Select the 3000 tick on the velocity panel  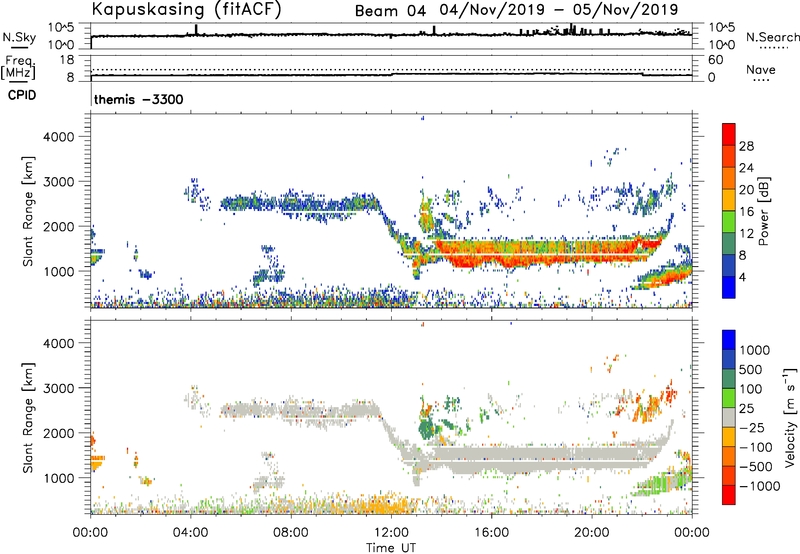tap(58, 388)
